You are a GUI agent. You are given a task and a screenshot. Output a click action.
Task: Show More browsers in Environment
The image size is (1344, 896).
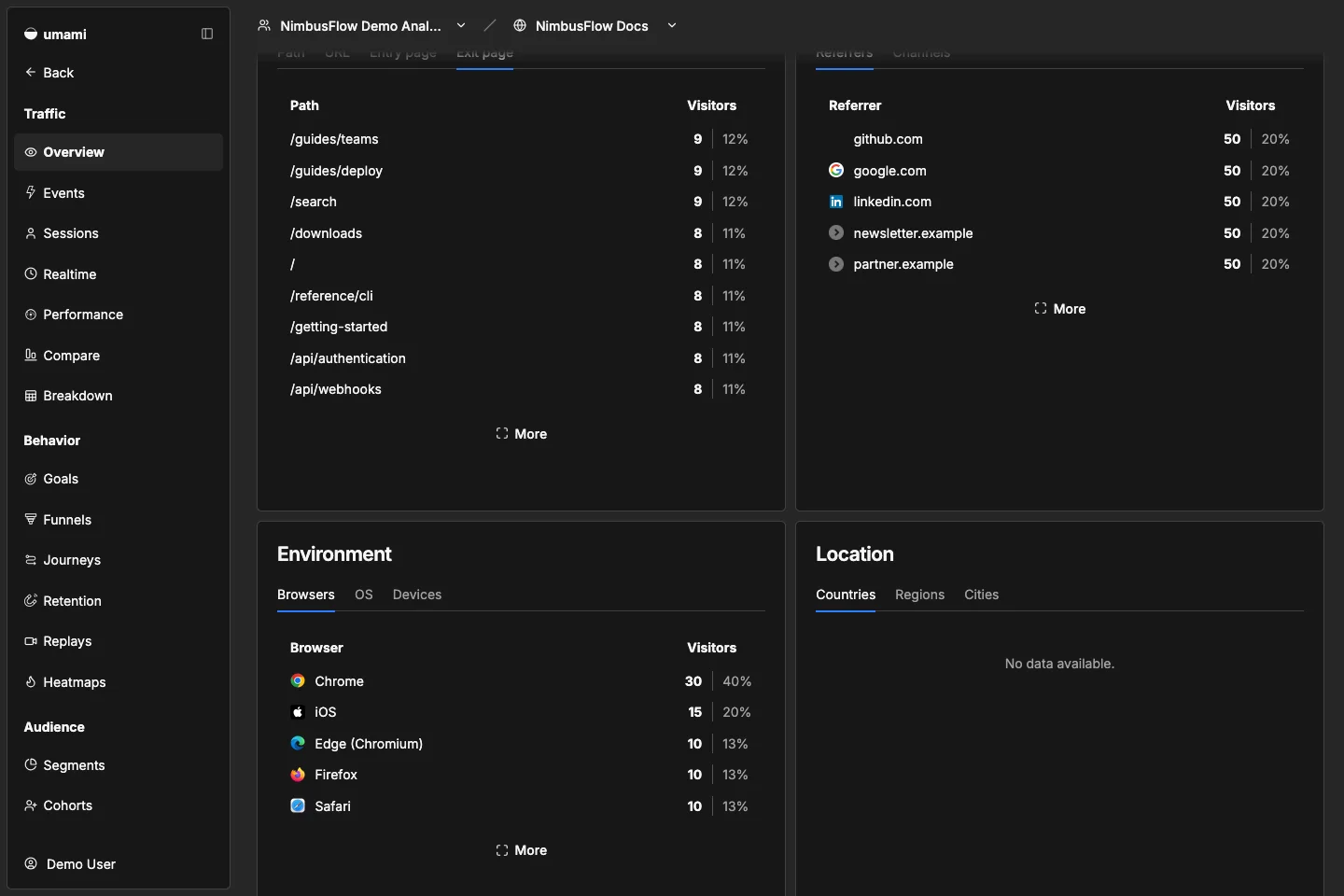pyautogui.click(x=521, y=849)
